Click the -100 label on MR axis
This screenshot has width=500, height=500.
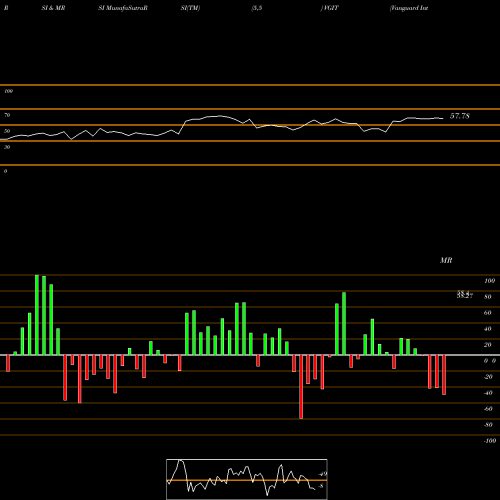pyautogui.click(x=490, y=441)
